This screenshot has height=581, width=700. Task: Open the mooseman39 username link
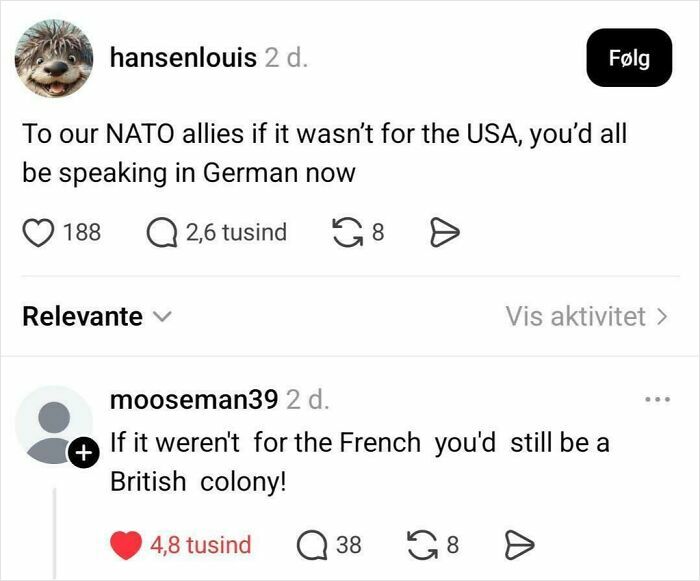(193, 401)
